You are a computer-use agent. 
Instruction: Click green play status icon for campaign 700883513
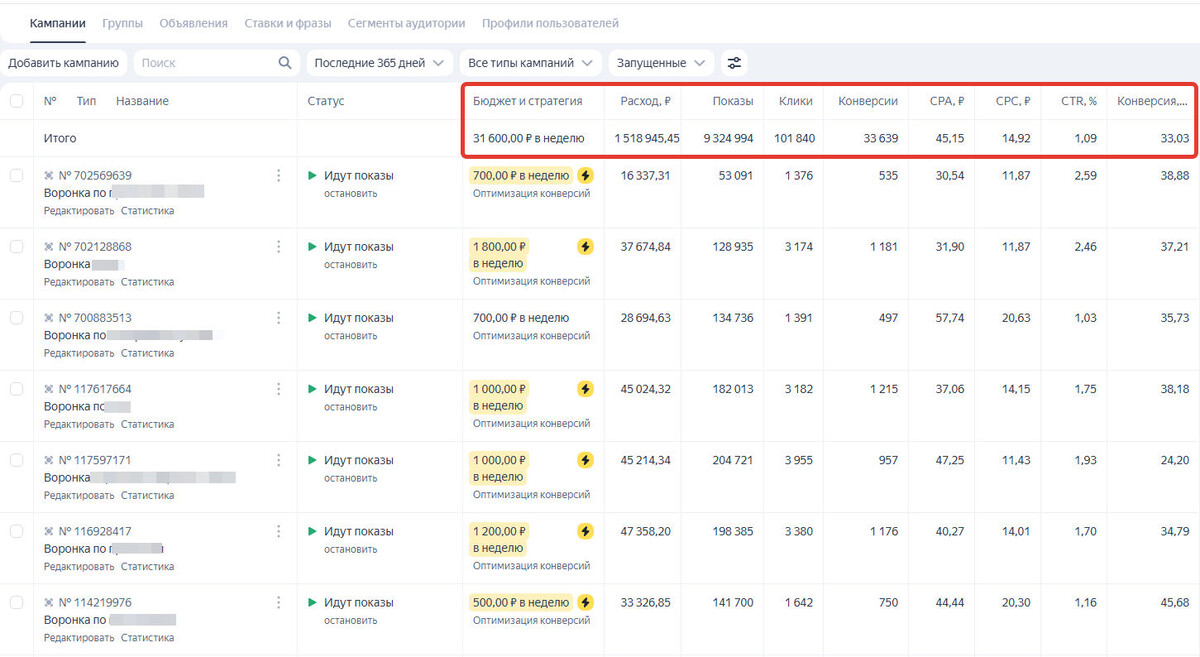312,318
